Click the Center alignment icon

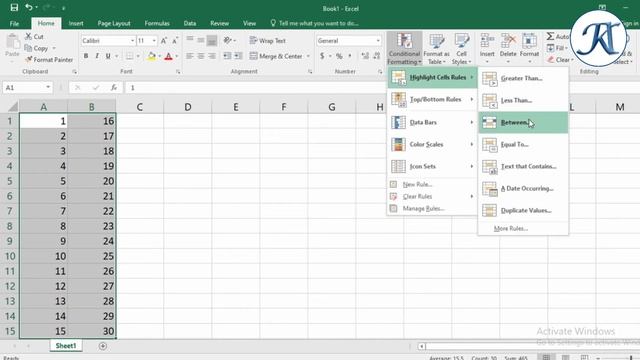(x=201, y=56)
